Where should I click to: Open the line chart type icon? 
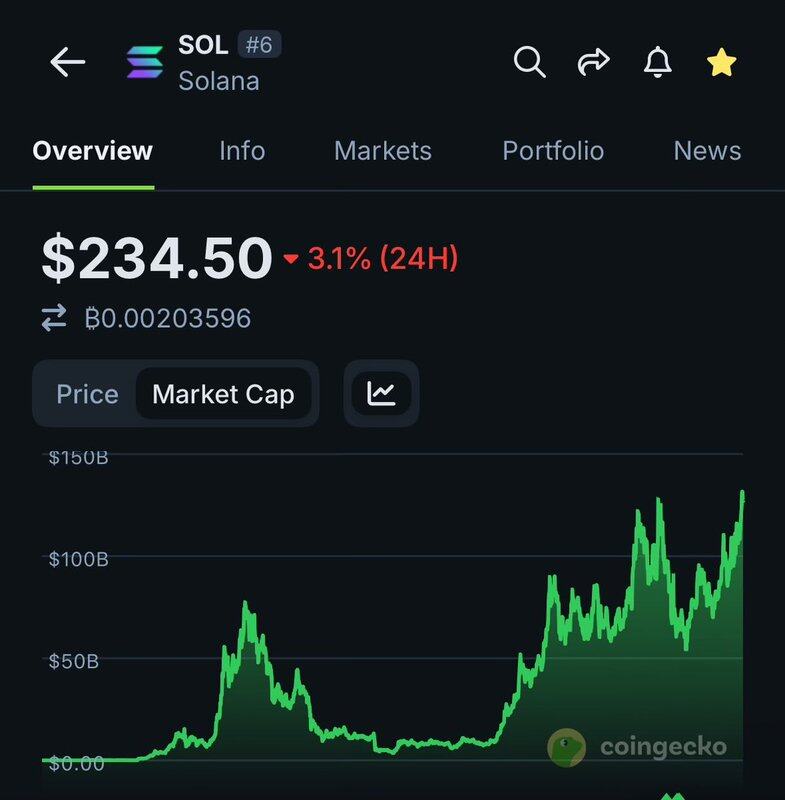point(382,393)
